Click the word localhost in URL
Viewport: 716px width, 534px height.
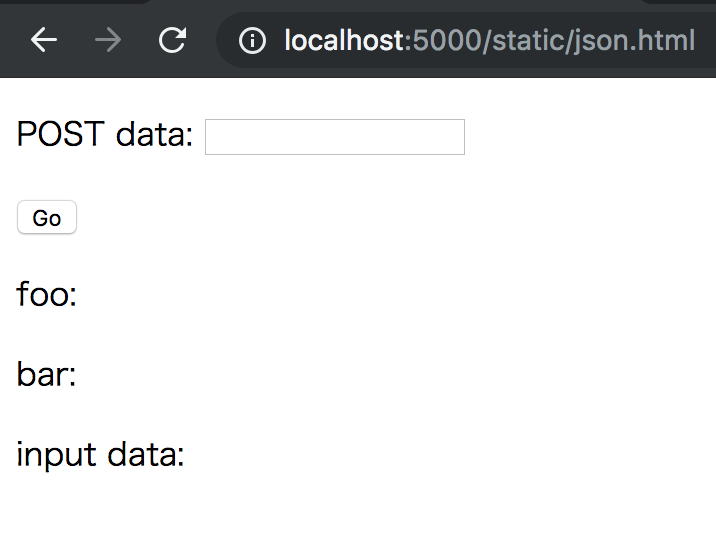(x=344, y=40)
